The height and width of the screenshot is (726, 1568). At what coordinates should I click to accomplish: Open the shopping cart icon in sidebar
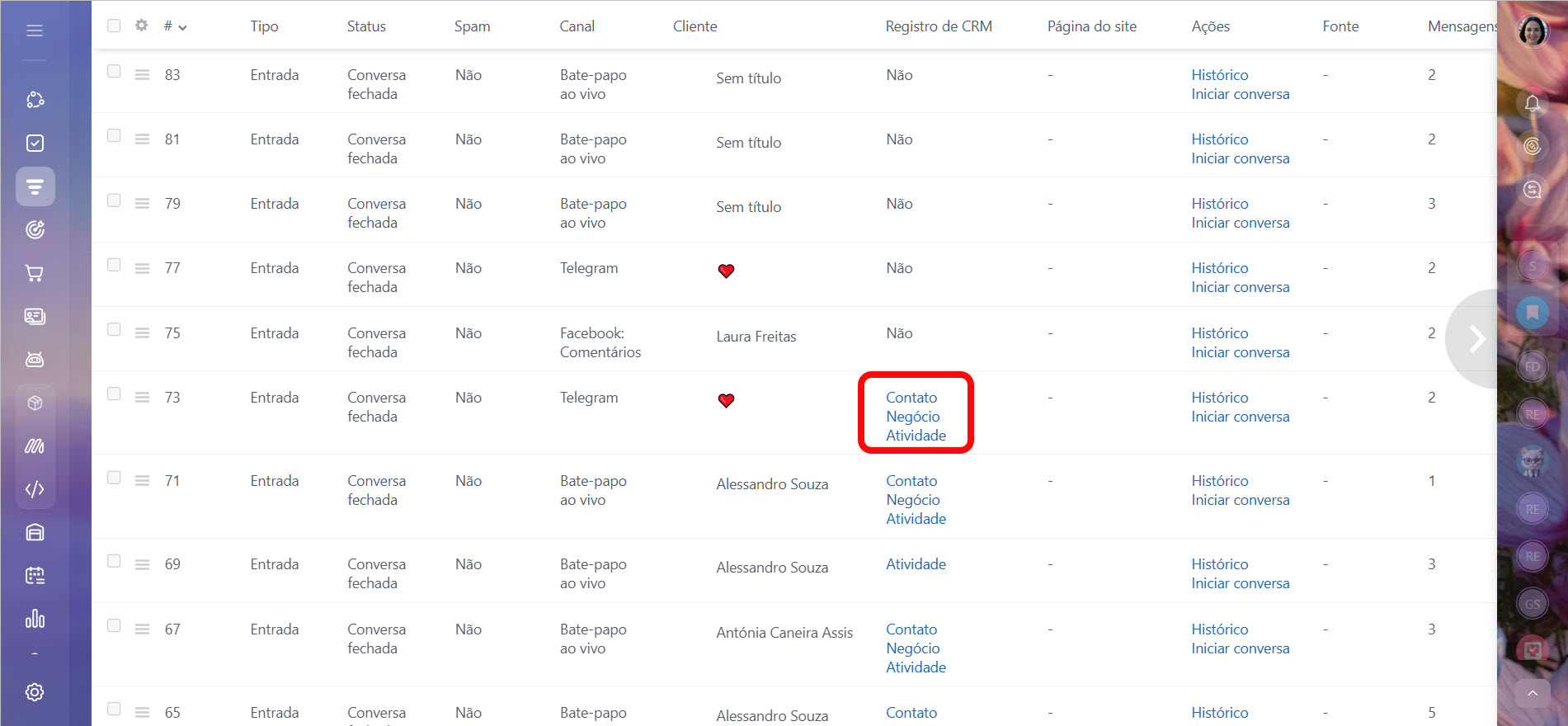tap(35, 273)
